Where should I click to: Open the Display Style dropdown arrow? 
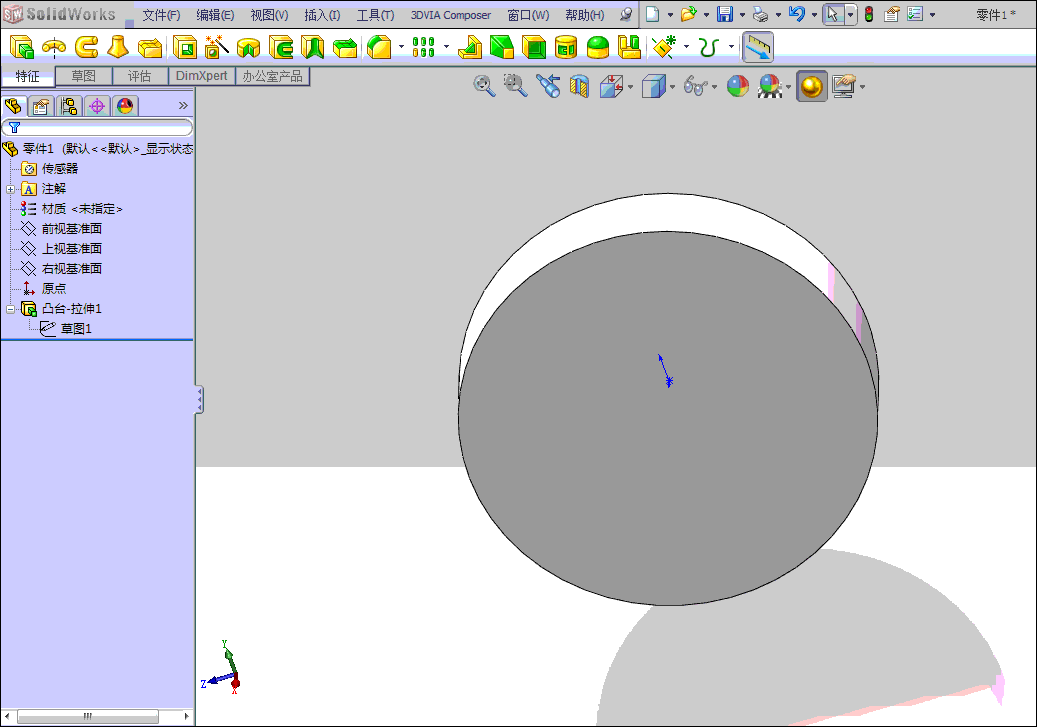point(672,87)
